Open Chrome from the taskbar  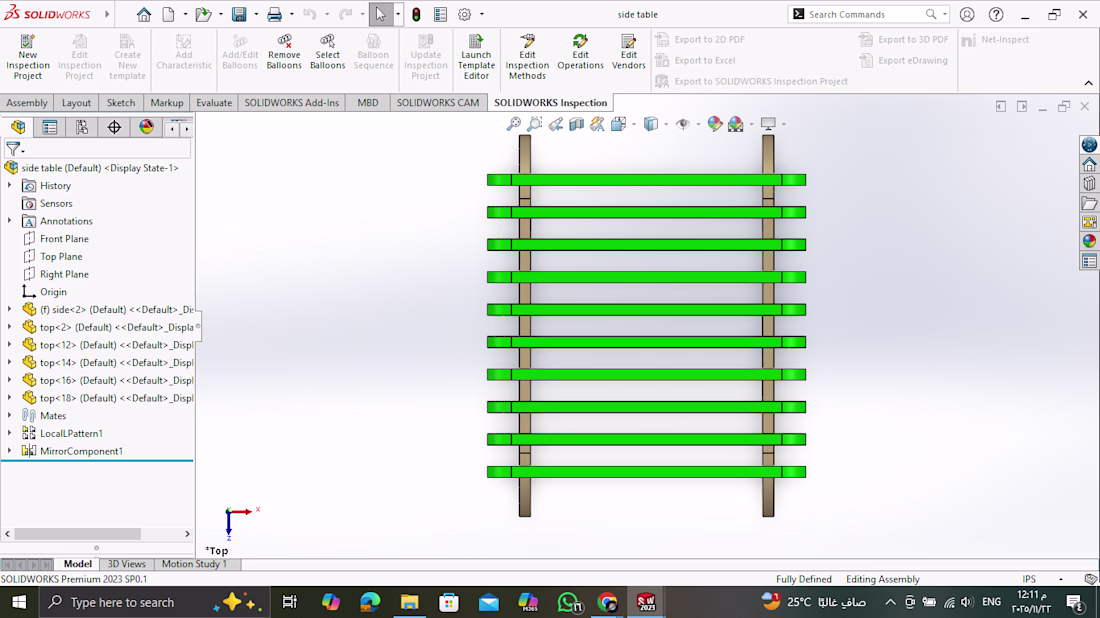[608, 602]
